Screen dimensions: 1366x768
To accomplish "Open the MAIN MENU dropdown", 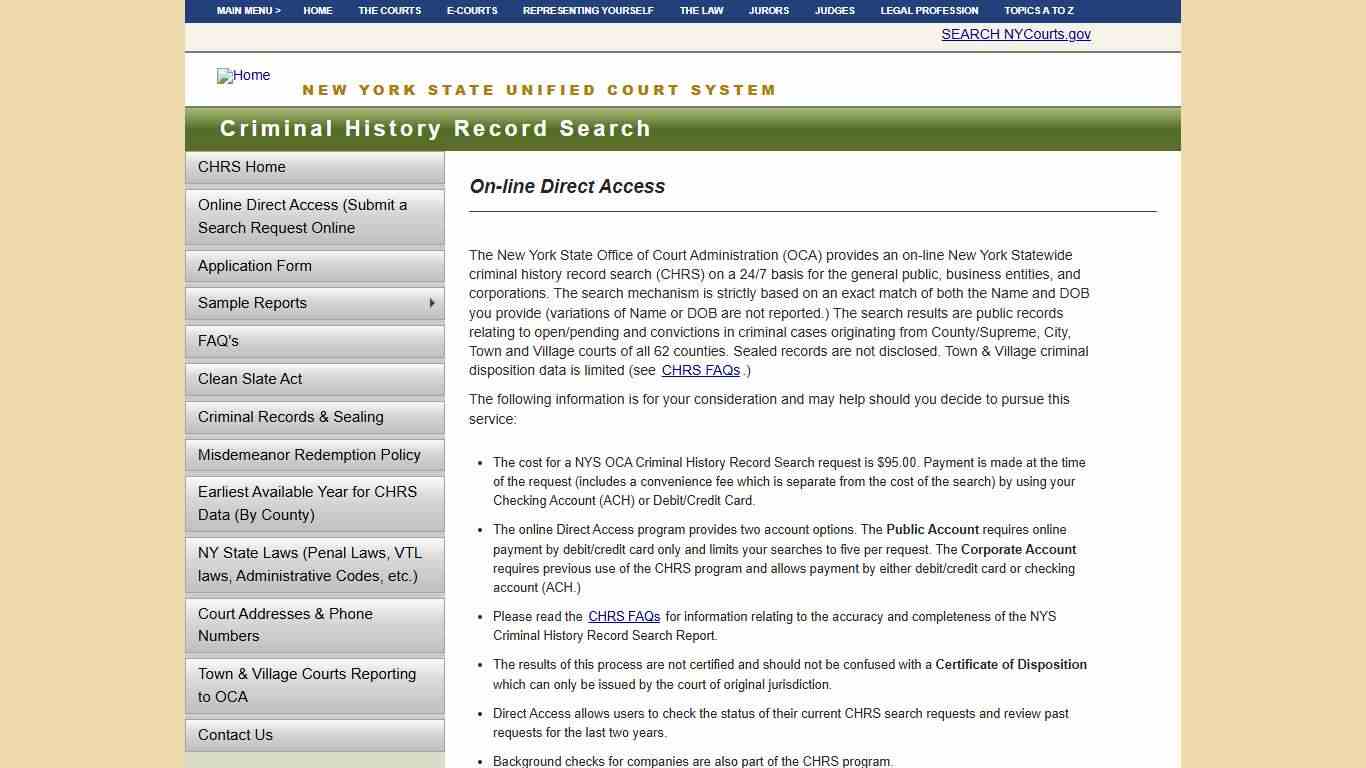I will (247, 11).
